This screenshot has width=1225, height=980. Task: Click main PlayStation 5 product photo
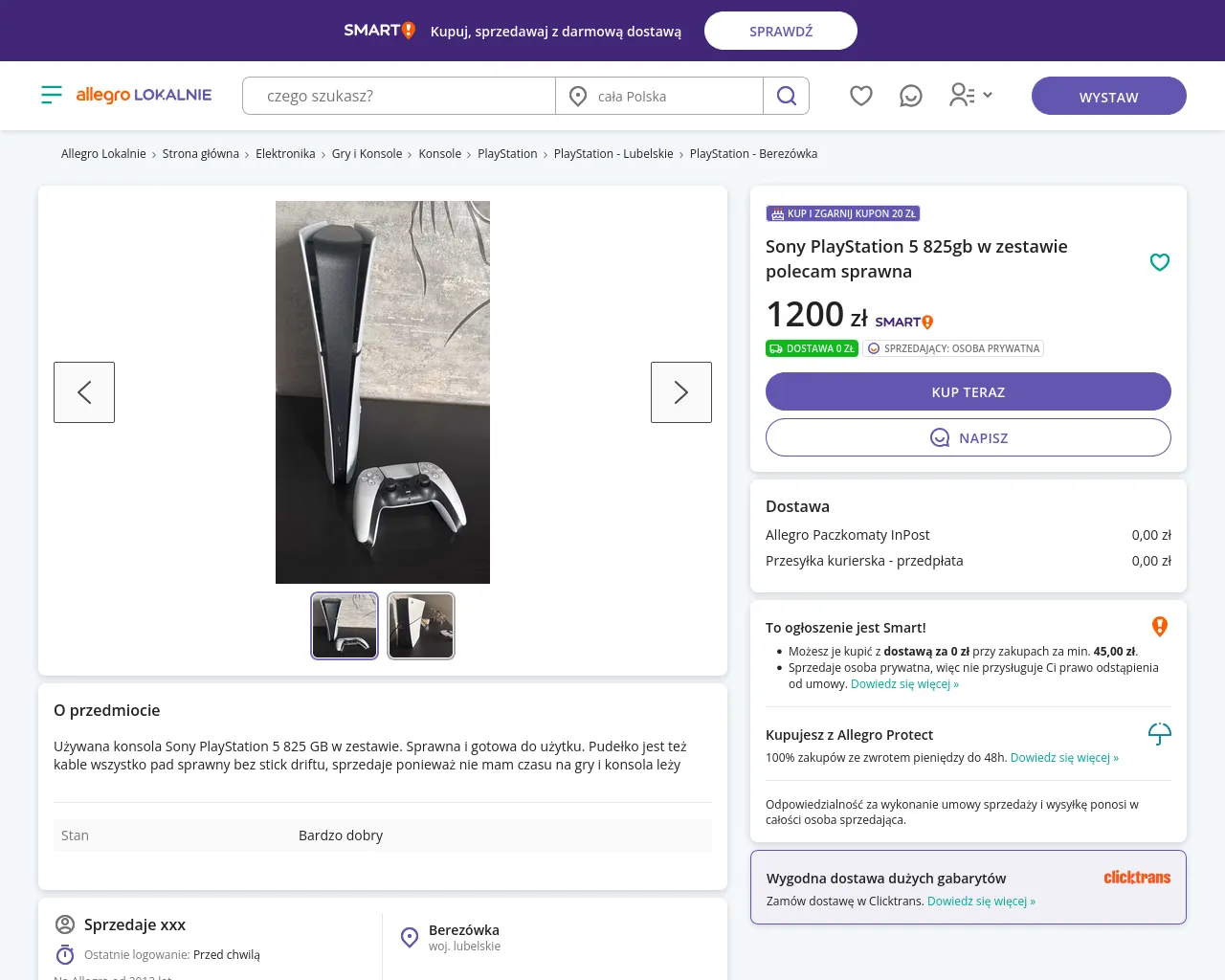pyautogui.click(x=383, y=392)
